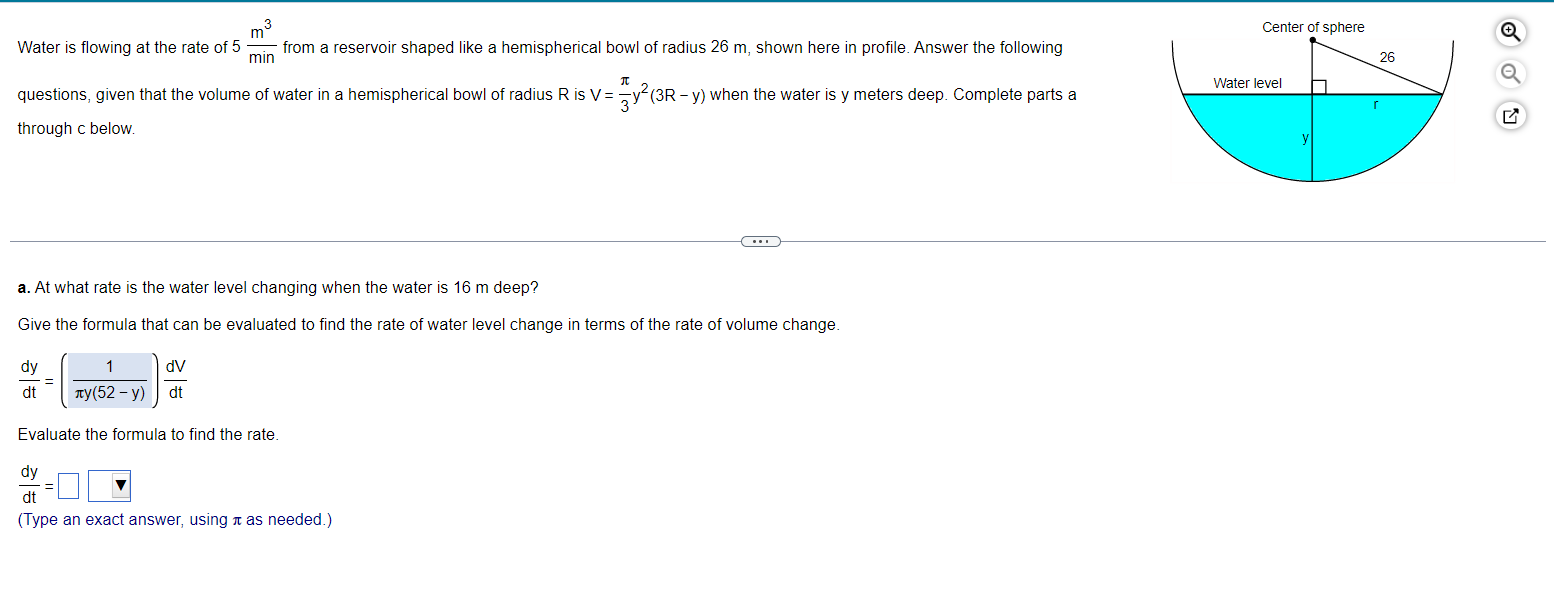The image size is (1554, 595).
Task: Click the r label on the water surface
Action: pyautogui.click(x=1375, y=103)
